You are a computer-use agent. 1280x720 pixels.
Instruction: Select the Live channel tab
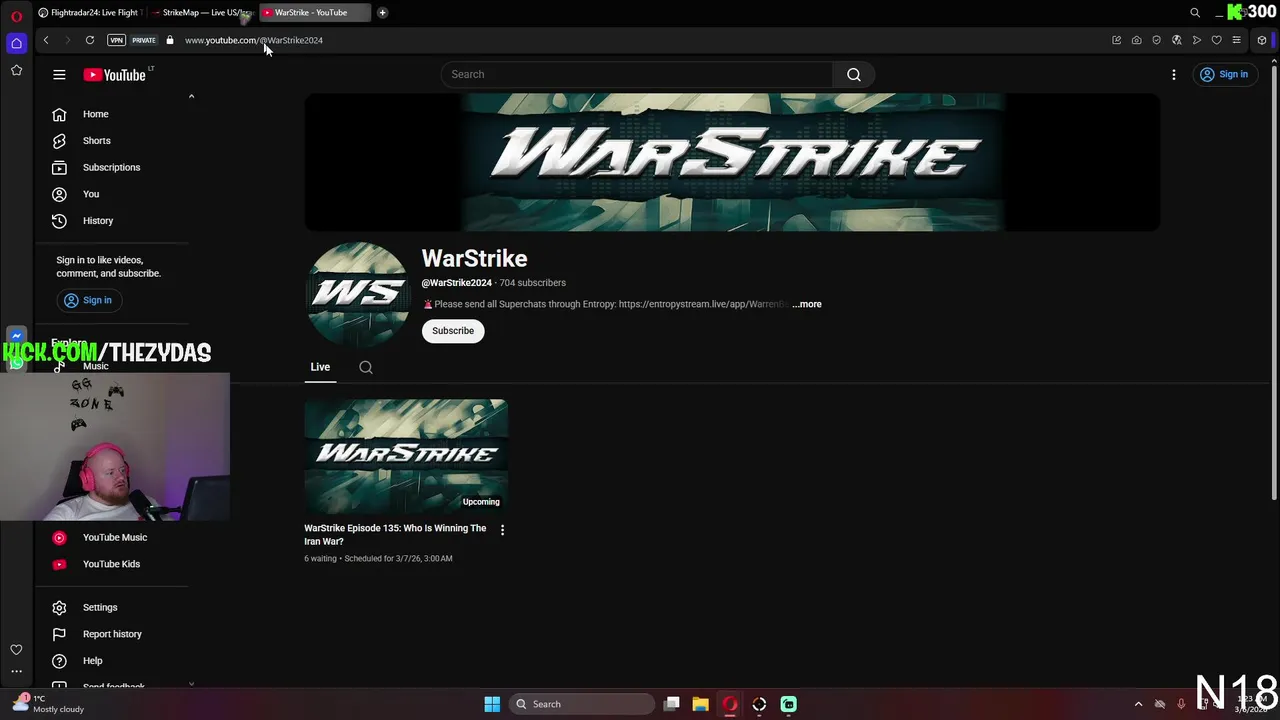[x=320, y=367]
